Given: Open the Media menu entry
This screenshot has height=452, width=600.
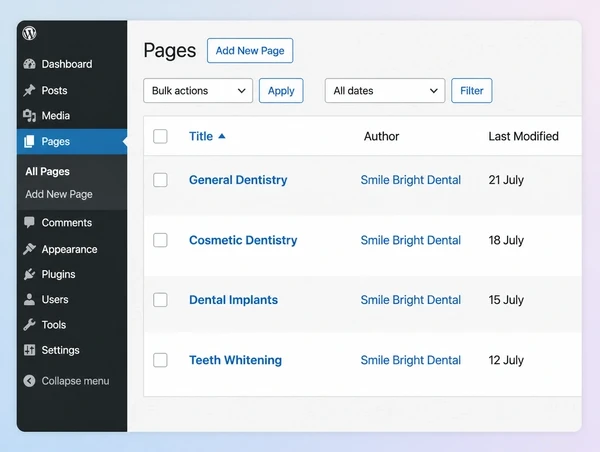Looking at the screenshot, I should click(x=56, y=116).
